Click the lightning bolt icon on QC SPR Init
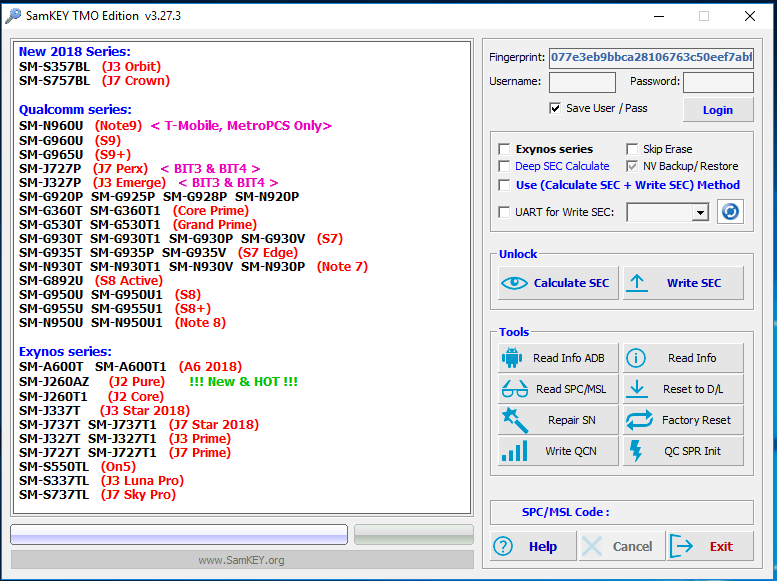This screenshot has height=581, width=777. [x=636, y=451]
